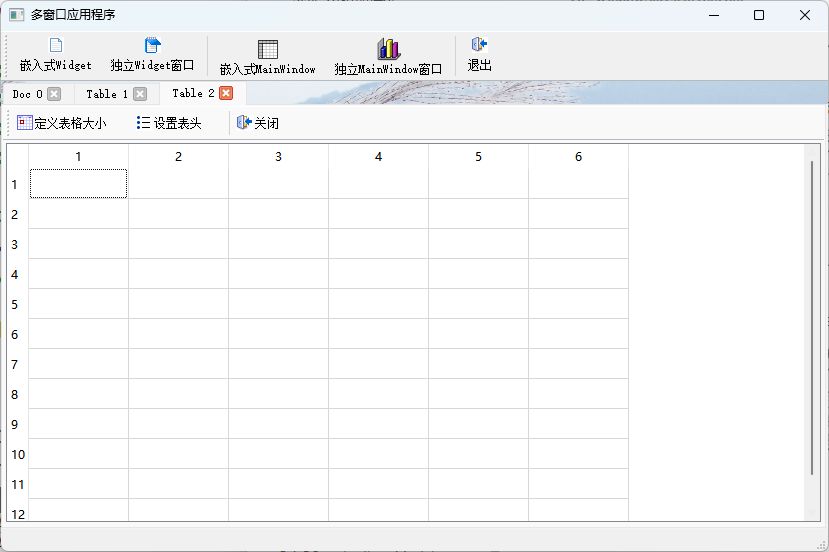Image resolution: width=829 pixels, height=552 pixels.
Task: Open a 独立Widget窗口 from toolbar
Action: 152,45
